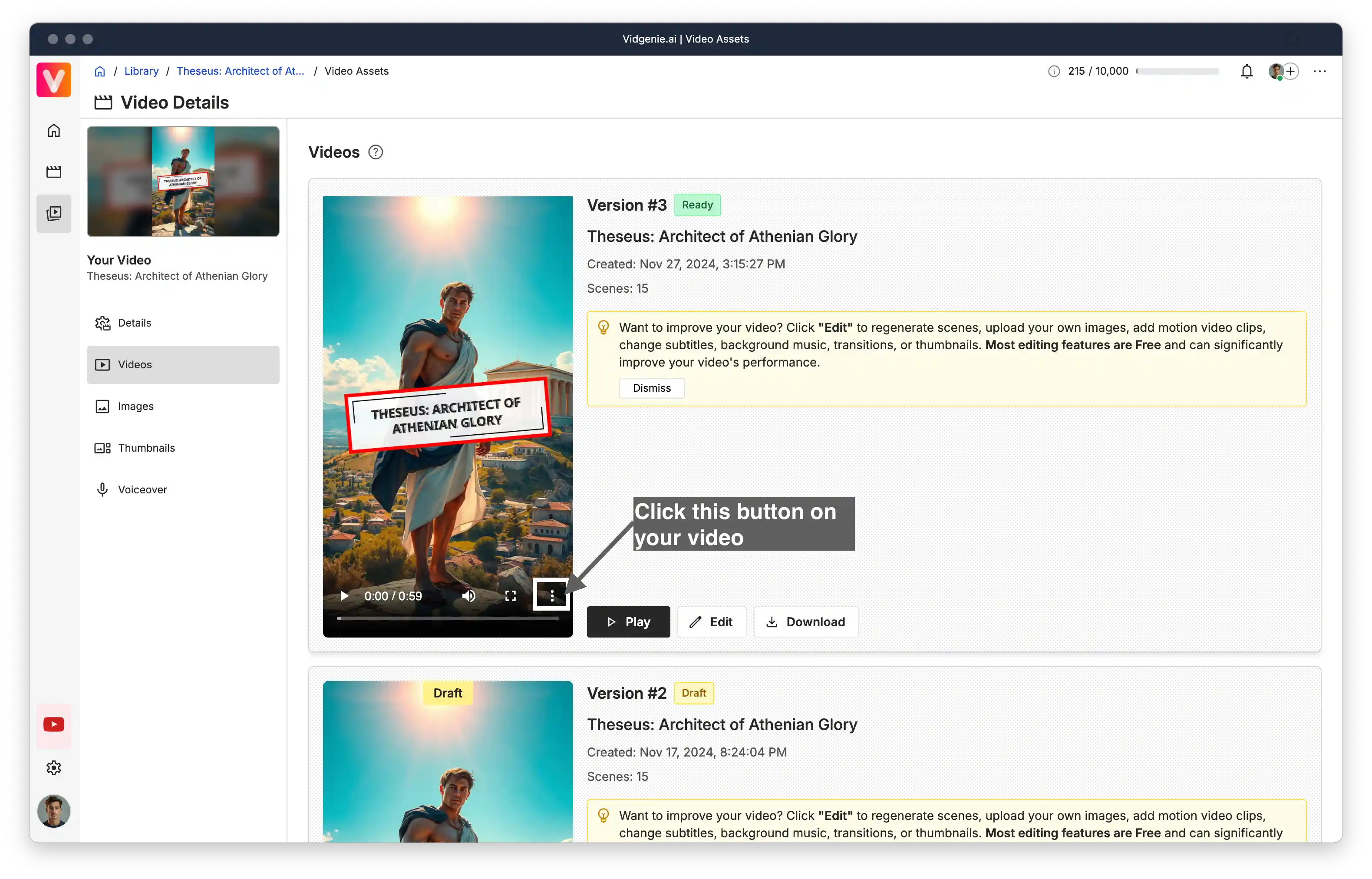Viewport: 1372px width, 879px height.
Task: Select the Videos sidebar item
Action: coord(183,365)
